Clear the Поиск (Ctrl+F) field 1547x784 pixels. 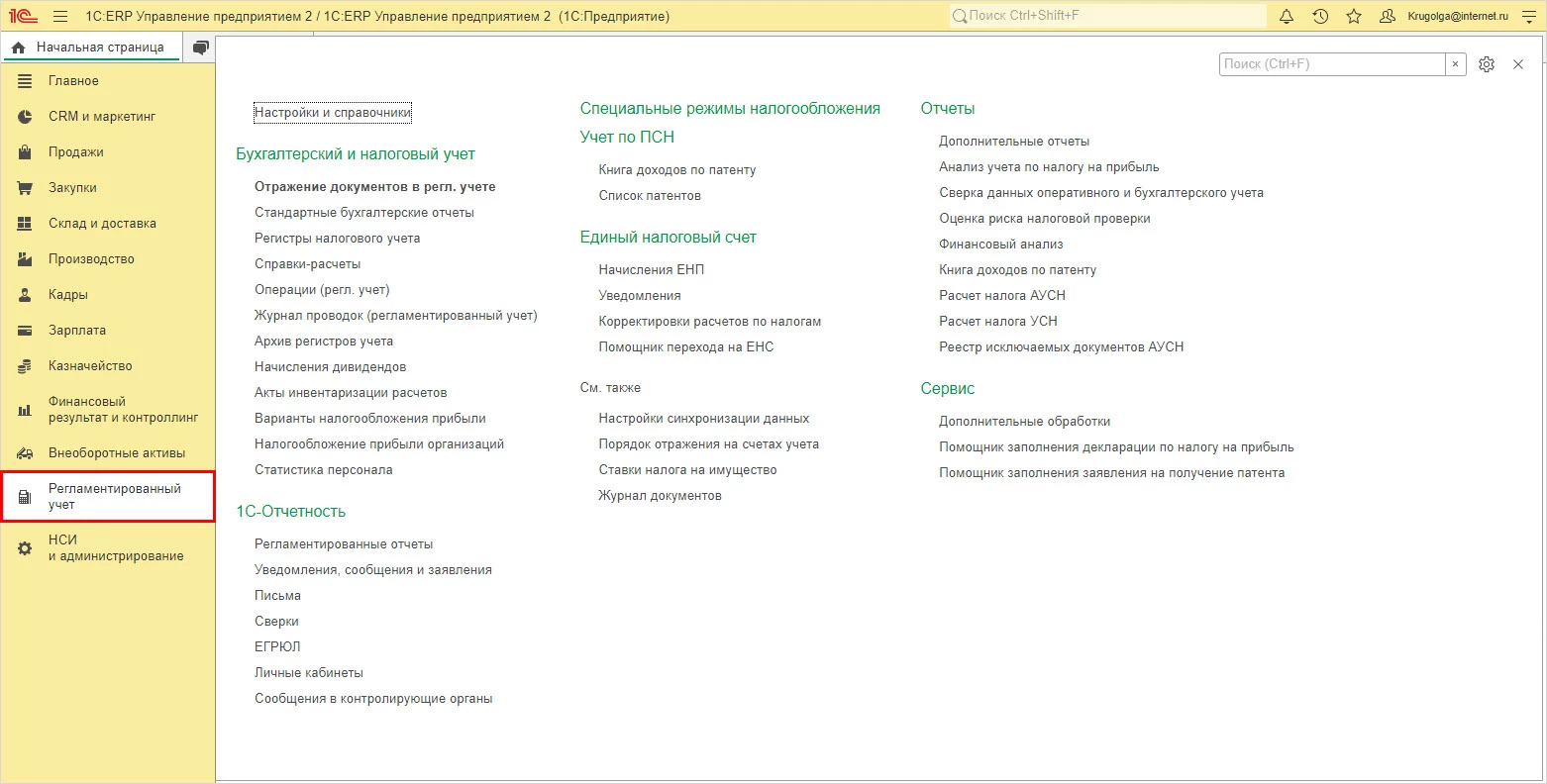1455,64
